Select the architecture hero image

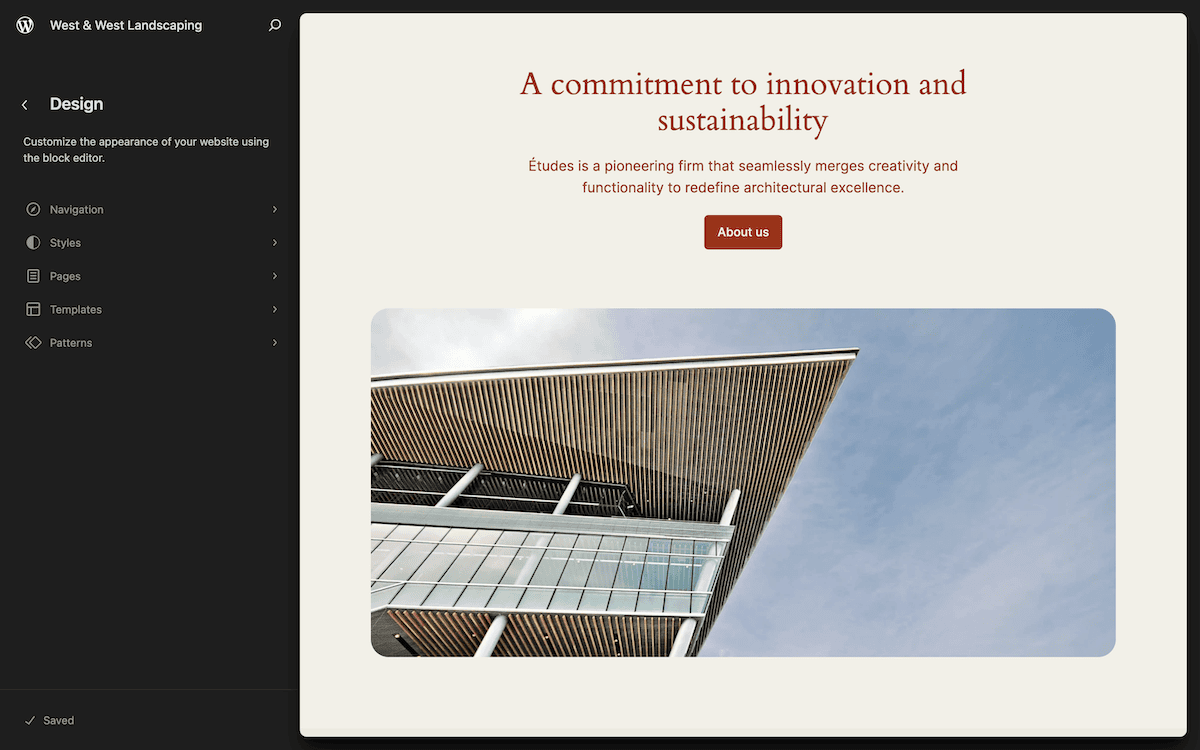pos(742,482)
